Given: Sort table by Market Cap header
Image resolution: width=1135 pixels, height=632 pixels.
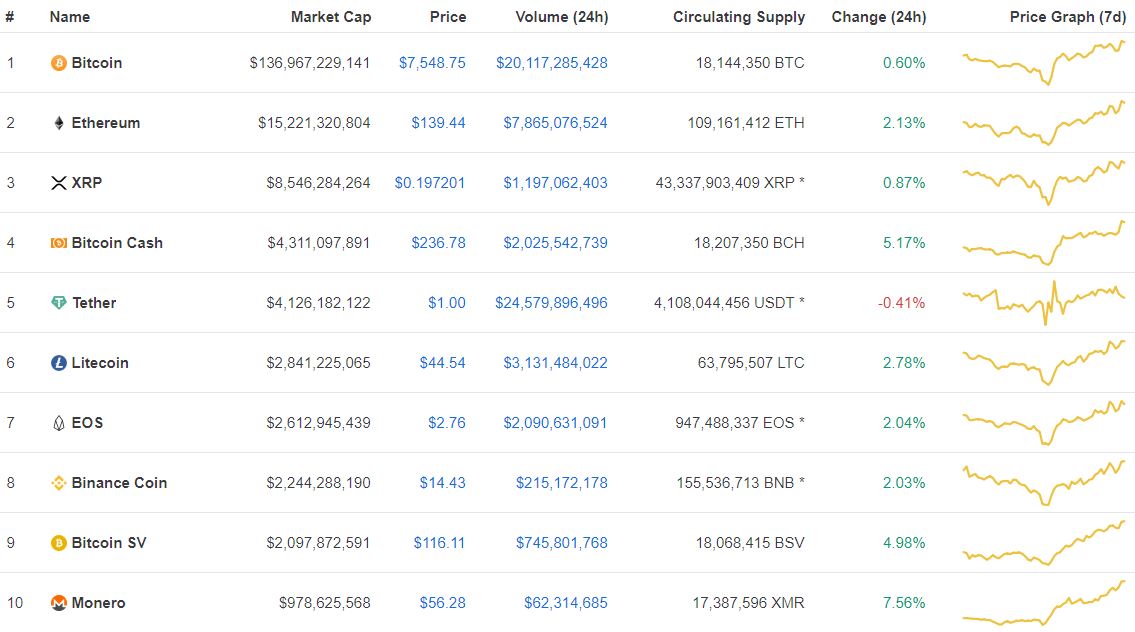Looking at the screenshot, I should [x=331, y=17].
